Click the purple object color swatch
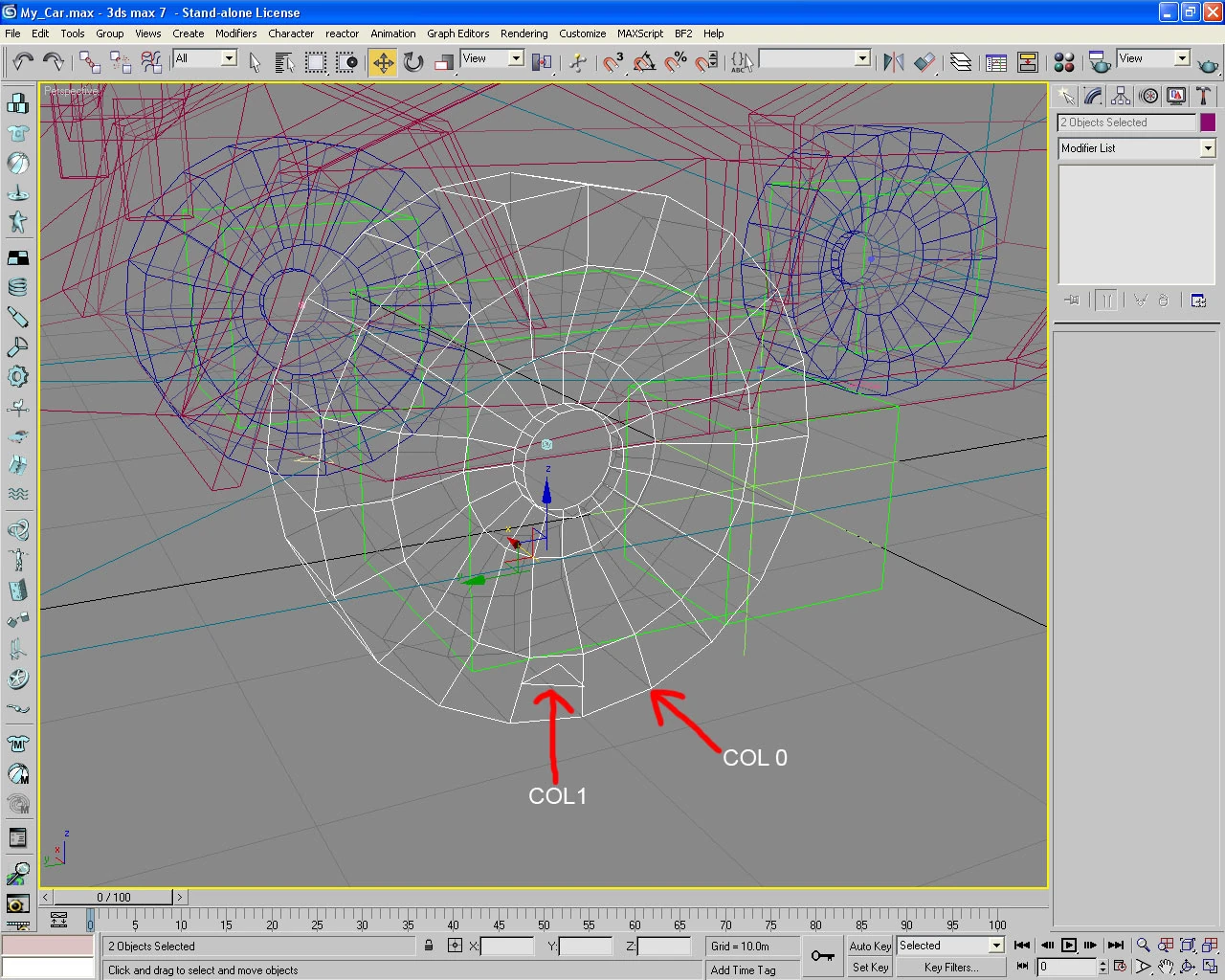 click(1208, 122)
